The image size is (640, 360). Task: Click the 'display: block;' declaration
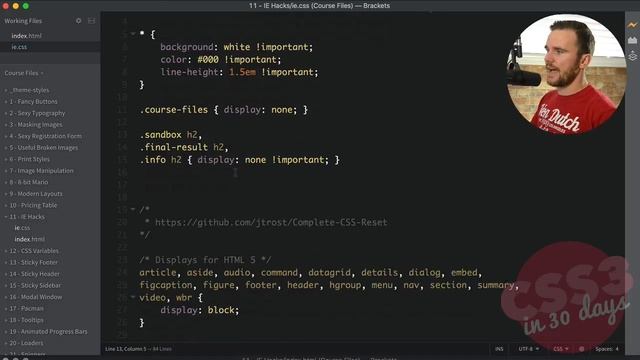point(200,310)
